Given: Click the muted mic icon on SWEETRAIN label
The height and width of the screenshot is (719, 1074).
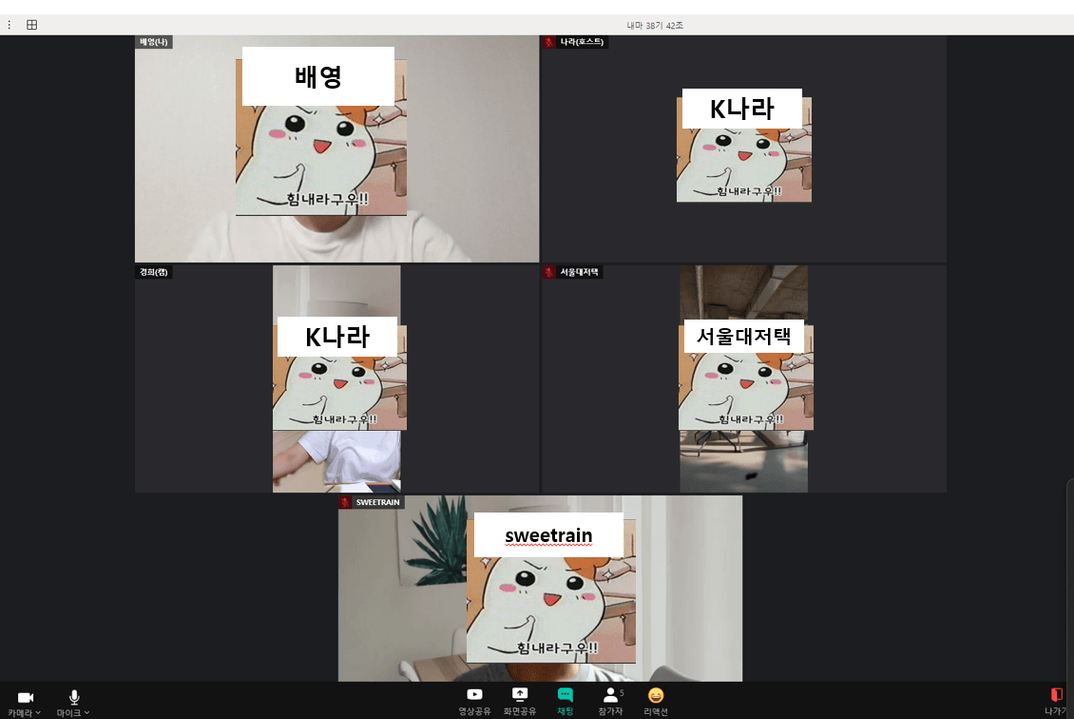Looking at the screenshot, I should click(x=345, y=502).
